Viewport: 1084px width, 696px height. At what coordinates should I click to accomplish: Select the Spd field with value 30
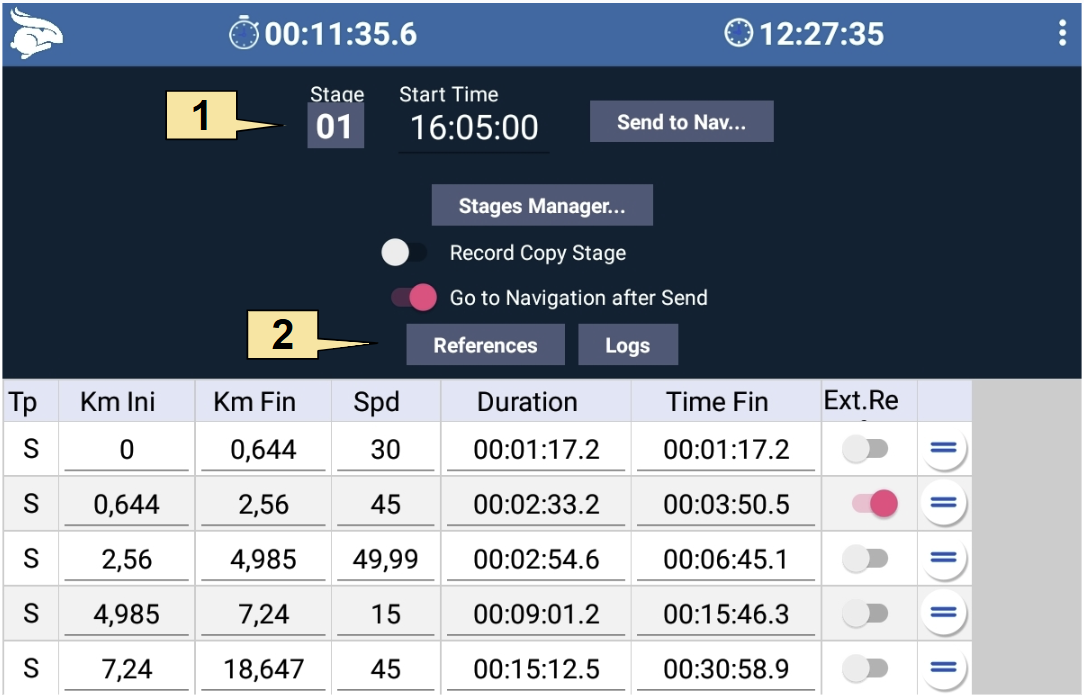385,449
